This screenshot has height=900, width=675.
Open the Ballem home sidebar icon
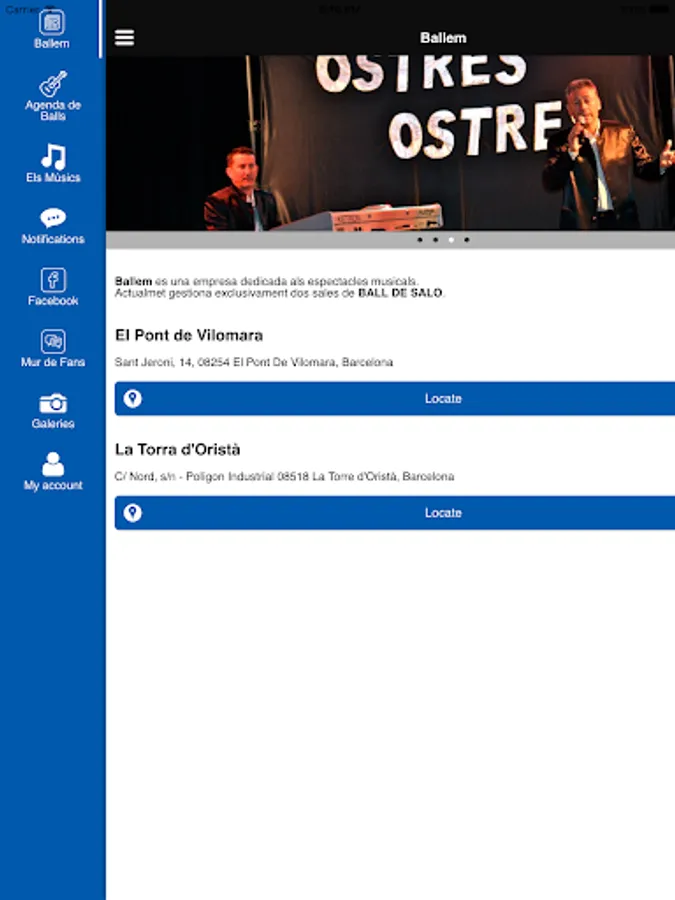(52, 23)
